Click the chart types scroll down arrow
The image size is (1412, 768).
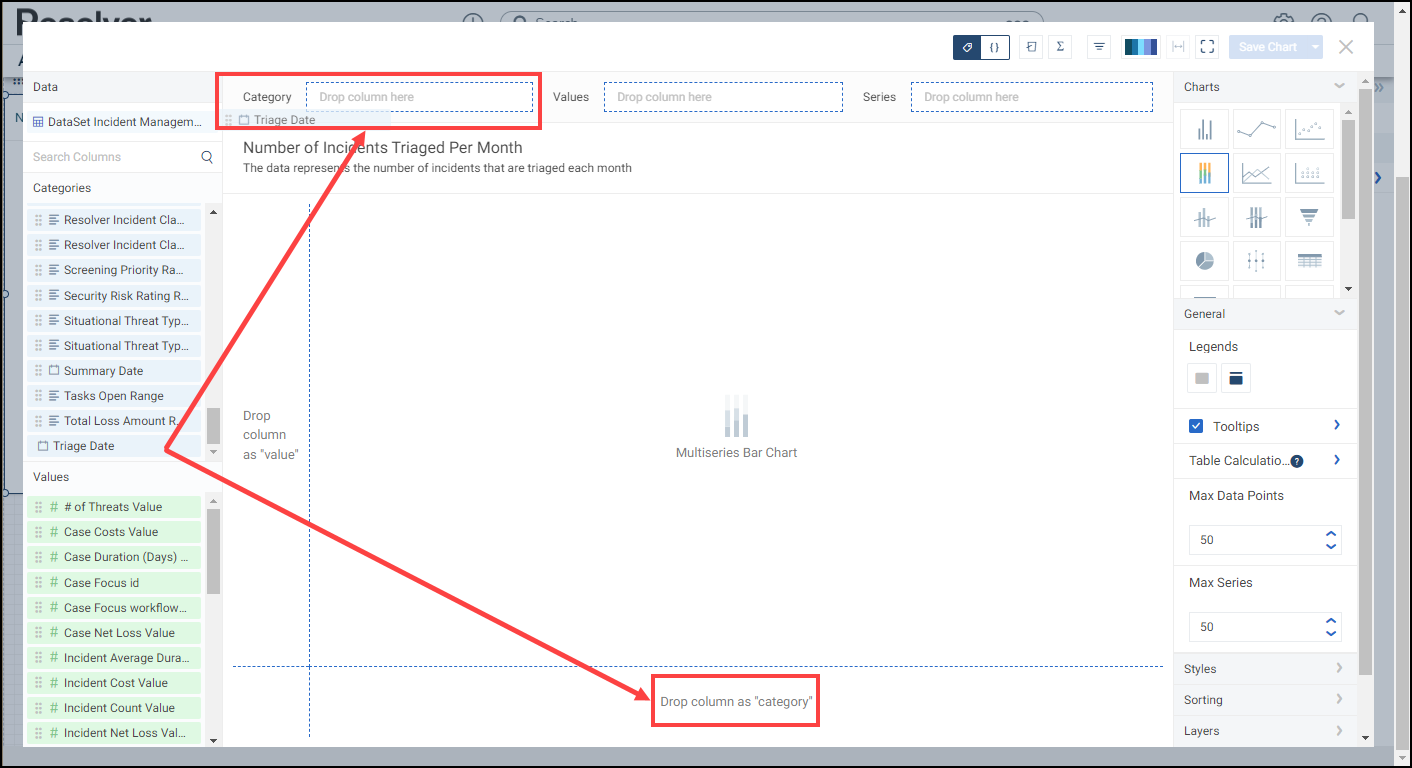pos(1349,289)
